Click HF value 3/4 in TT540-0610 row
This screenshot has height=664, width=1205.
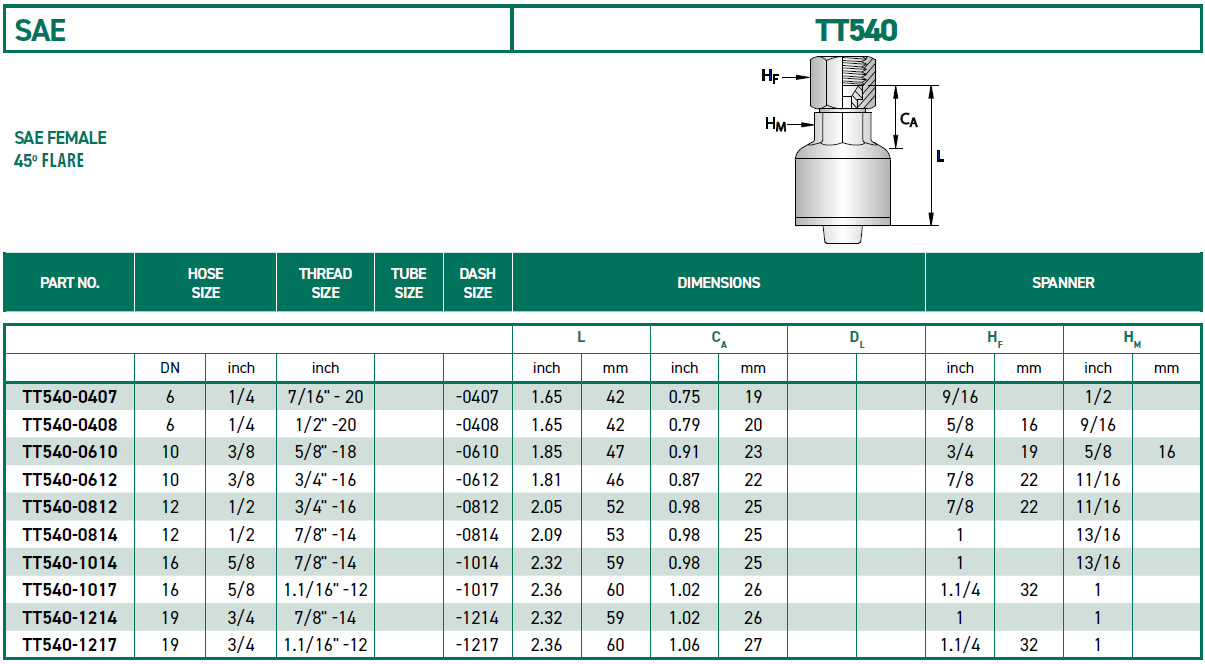click(x=960, y=452)
